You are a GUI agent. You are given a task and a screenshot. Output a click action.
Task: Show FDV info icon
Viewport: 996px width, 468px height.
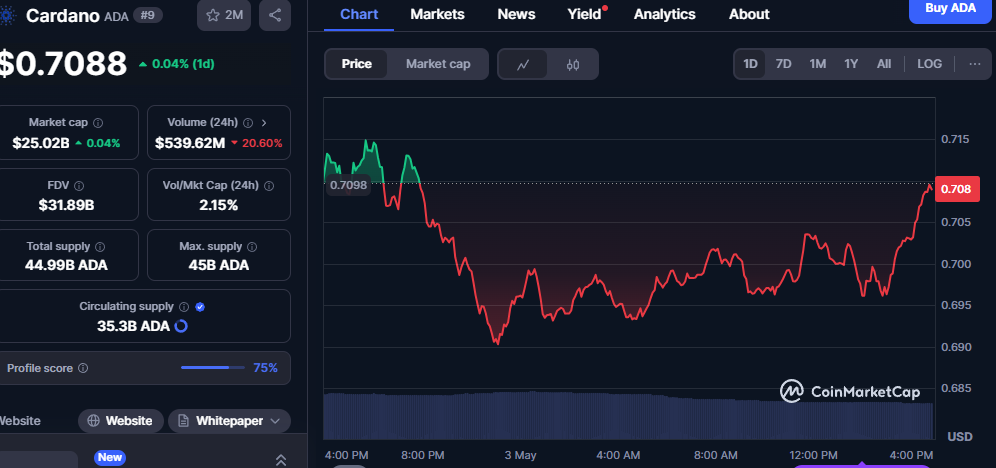click(x=79, y=186)
